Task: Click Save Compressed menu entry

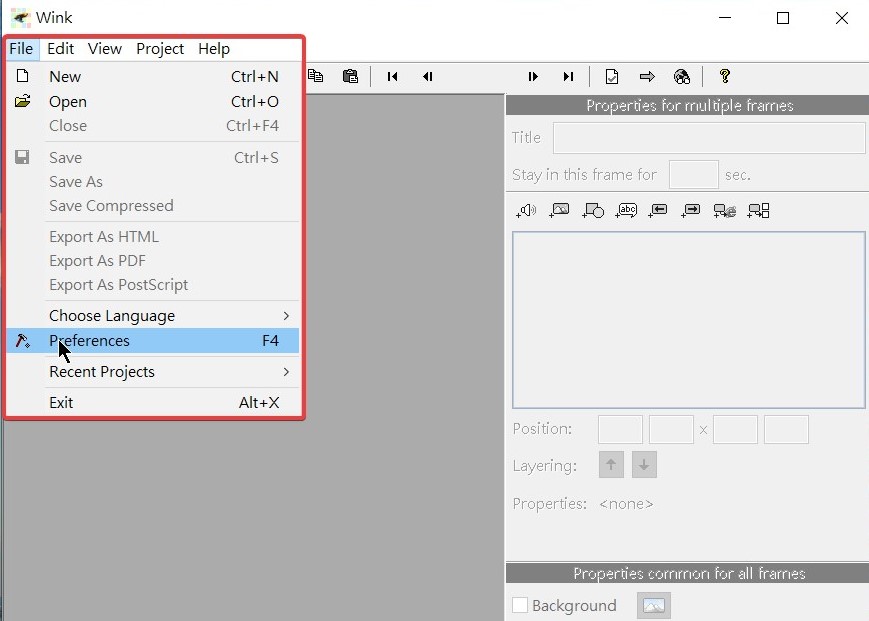Action: tap(153, 206)
